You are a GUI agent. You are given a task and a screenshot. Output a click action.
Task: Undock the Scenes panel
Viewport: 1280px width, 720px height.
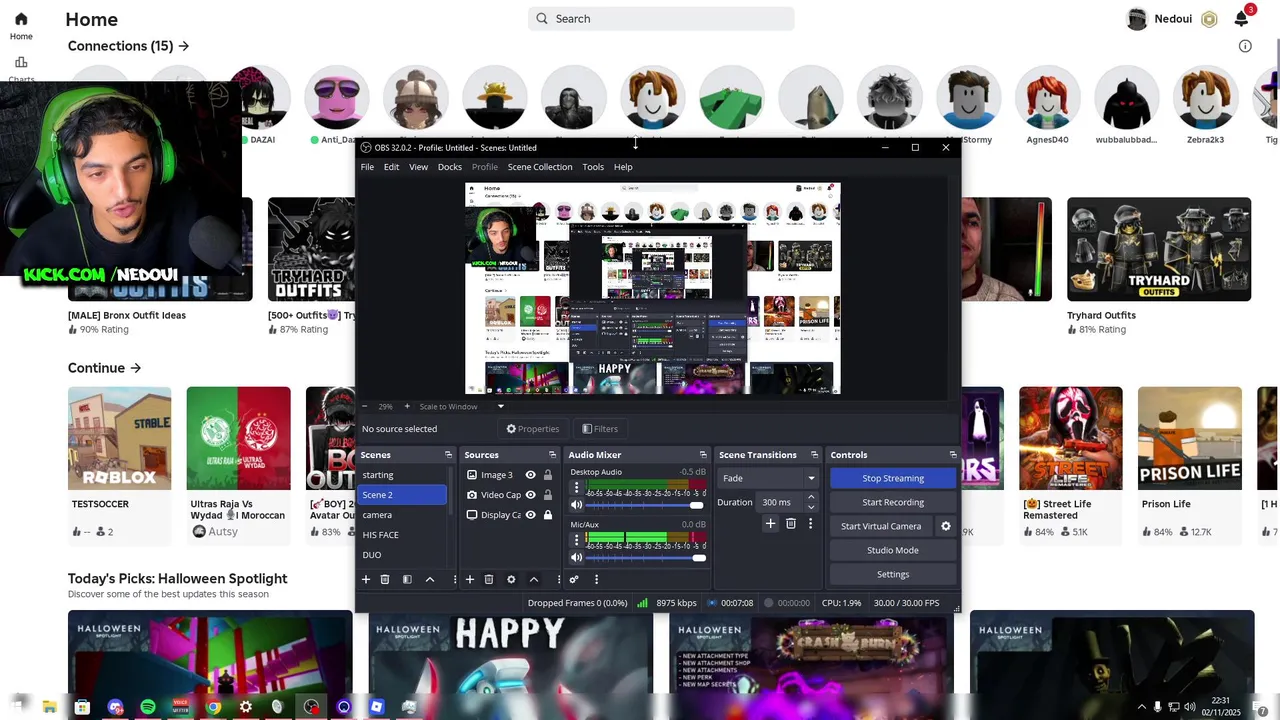point(448,455)
